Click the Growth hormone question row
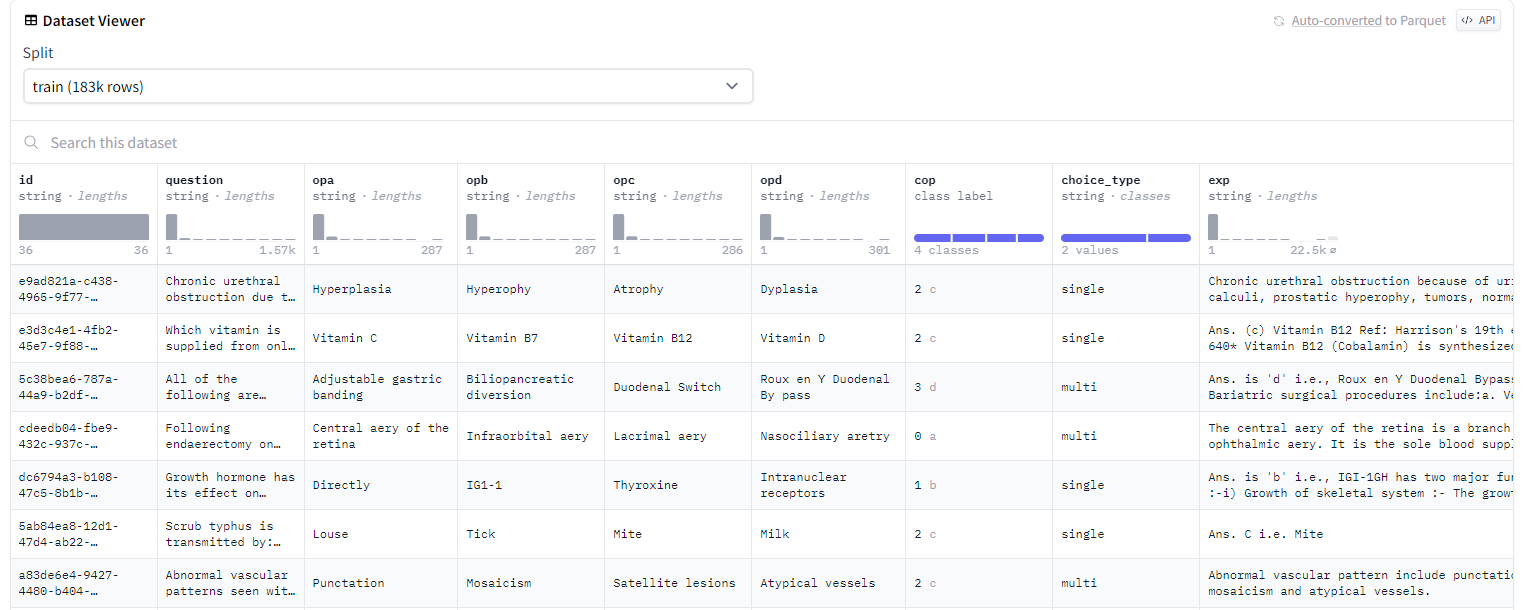The width and height of the screenshot is (1526, 610). (230, 485)
